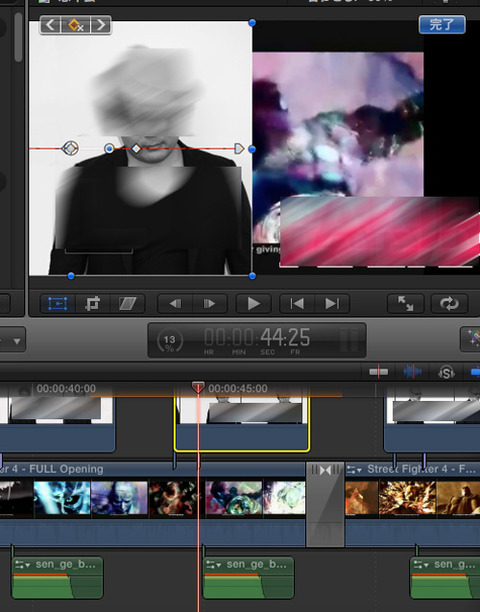Step back one frame button
The height and width of the screenshot is (612, 480).
pyautogui.click(x=175, y=303)
